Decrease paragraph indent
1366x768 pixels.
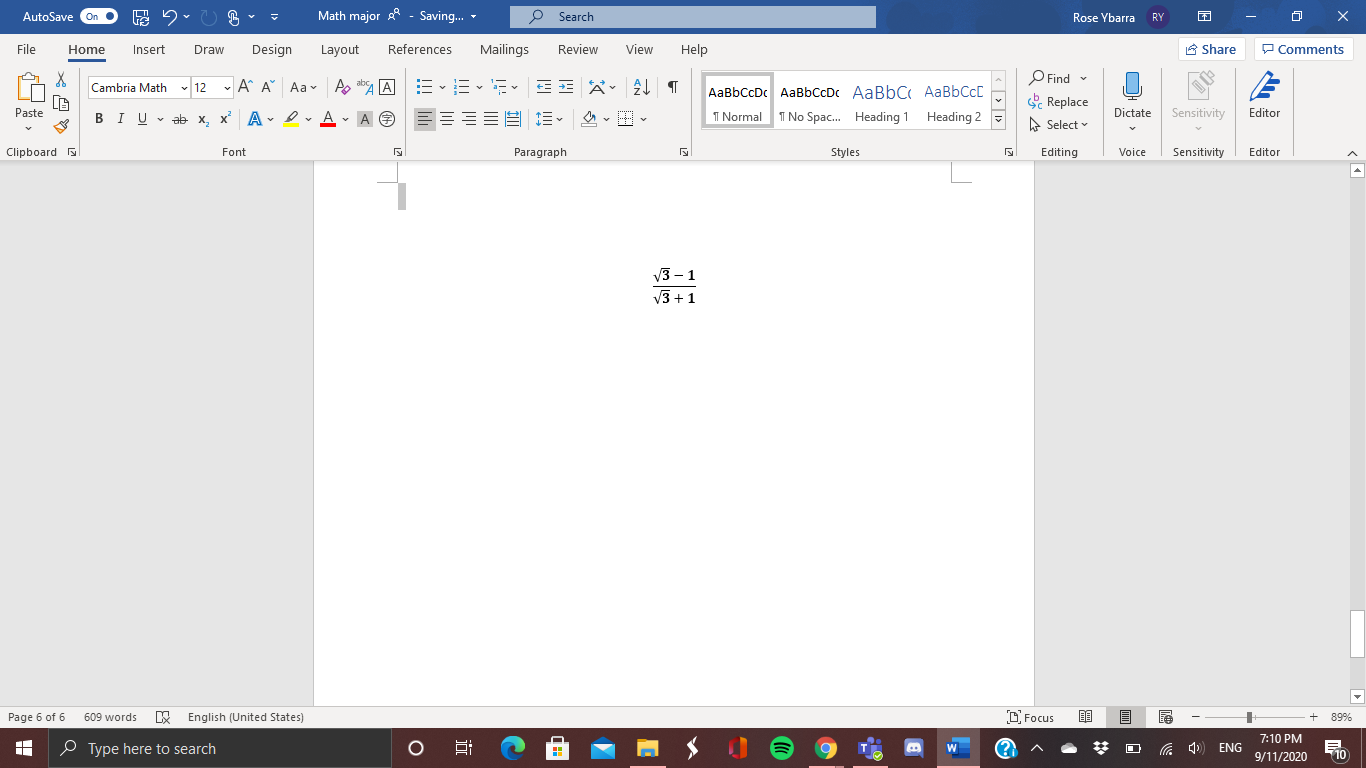click(x=543, y=87)
